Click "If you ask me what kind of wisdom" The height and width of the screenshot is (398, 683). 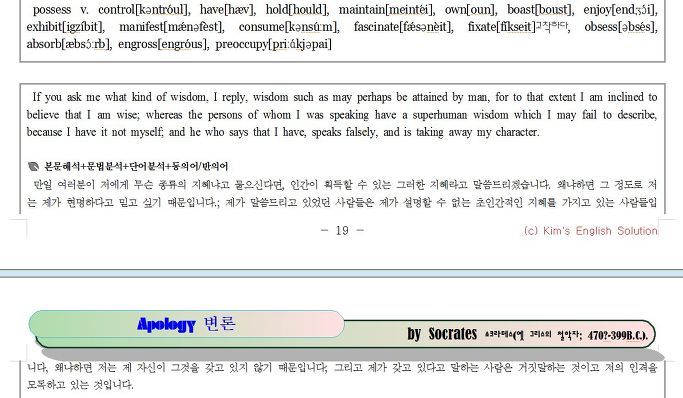[x=120, y=97]
